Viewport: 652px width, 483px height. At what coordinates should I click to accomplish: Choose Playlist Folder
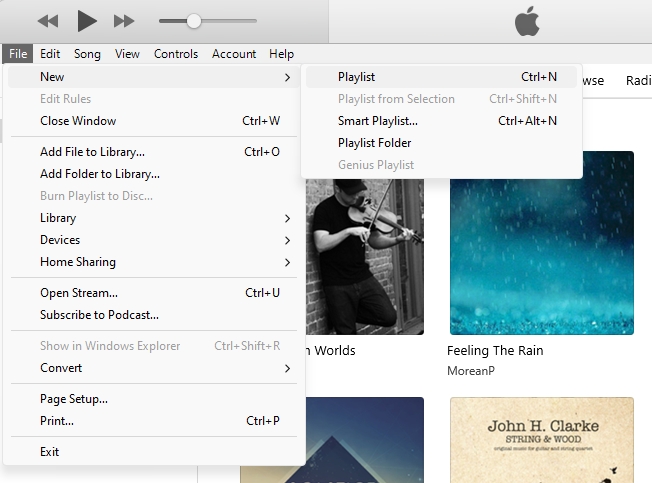[x=442, y=143]
